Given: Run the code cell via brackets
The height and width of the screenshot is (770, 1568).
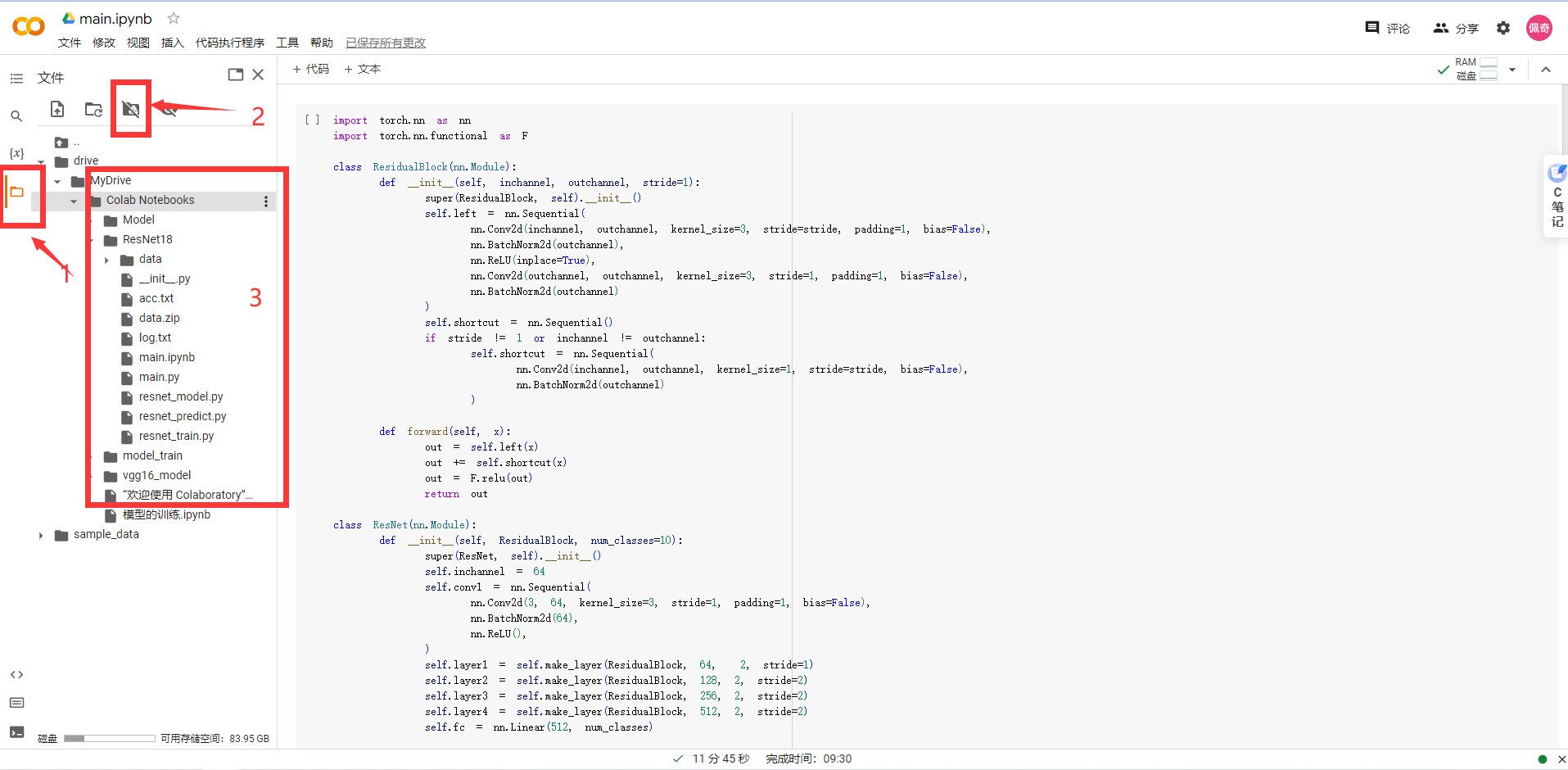Looking at the screenshot, I should (x=312, y=120).
